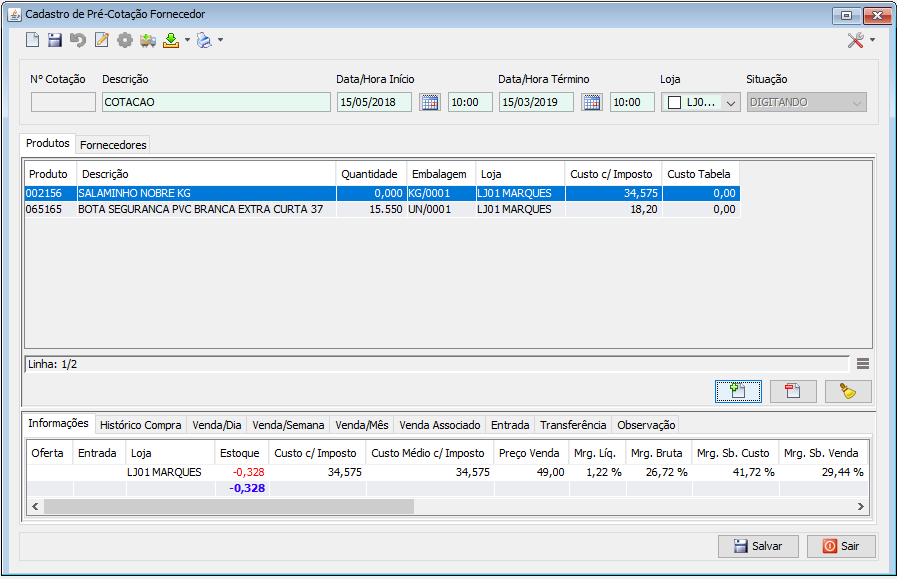Close the Cadastro de Pré-Cotação window
This screenshot has width=897, height=579.
pos(877,15)
